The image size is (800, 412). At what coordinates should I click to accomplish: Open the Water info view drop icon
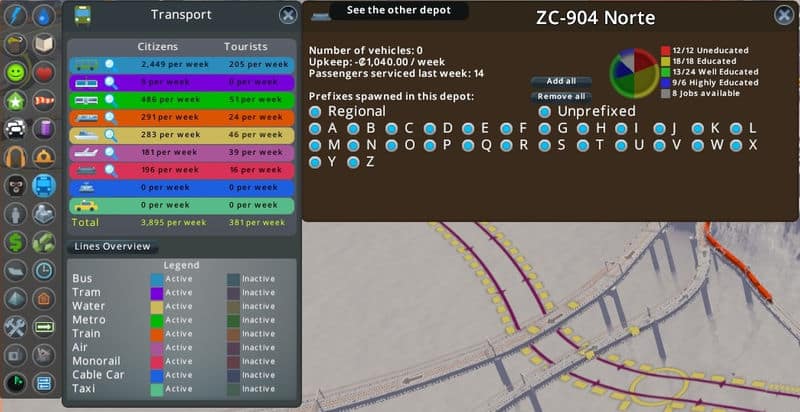click(43, 15)
